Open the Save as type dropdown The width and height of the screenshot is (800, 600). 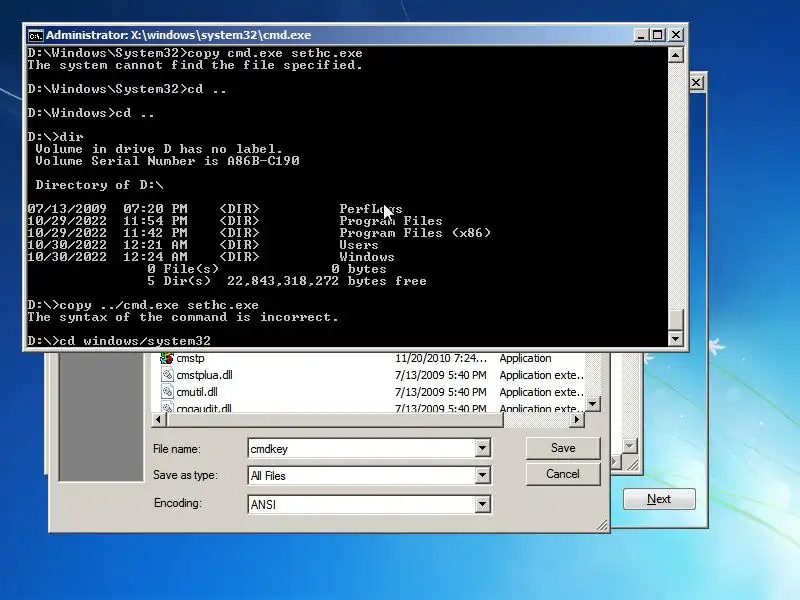(482, 476)
